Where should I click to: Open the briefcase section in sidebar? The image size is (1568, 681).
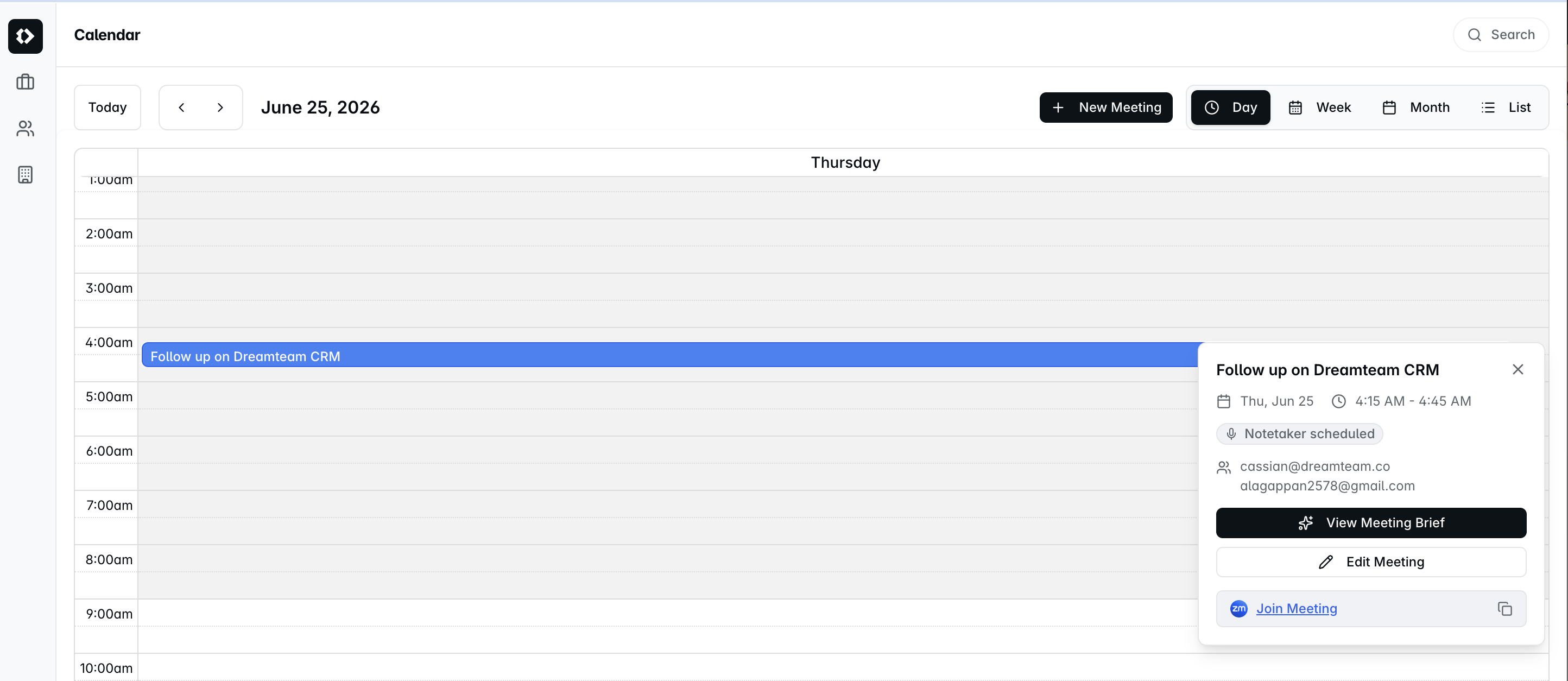tap(26, 81)
